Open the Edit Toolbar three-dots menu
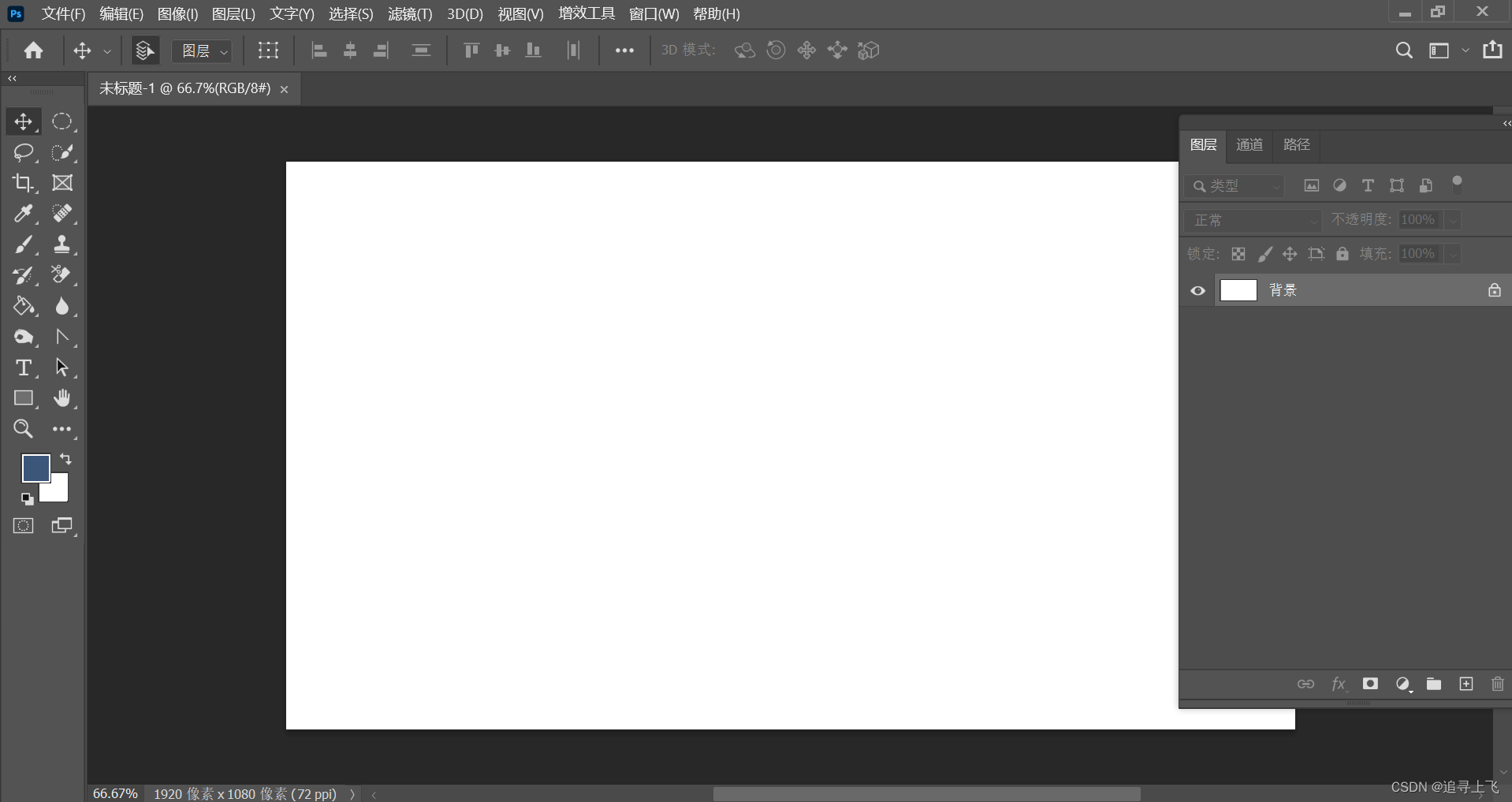1512x802 pixels. pos(62,429)
